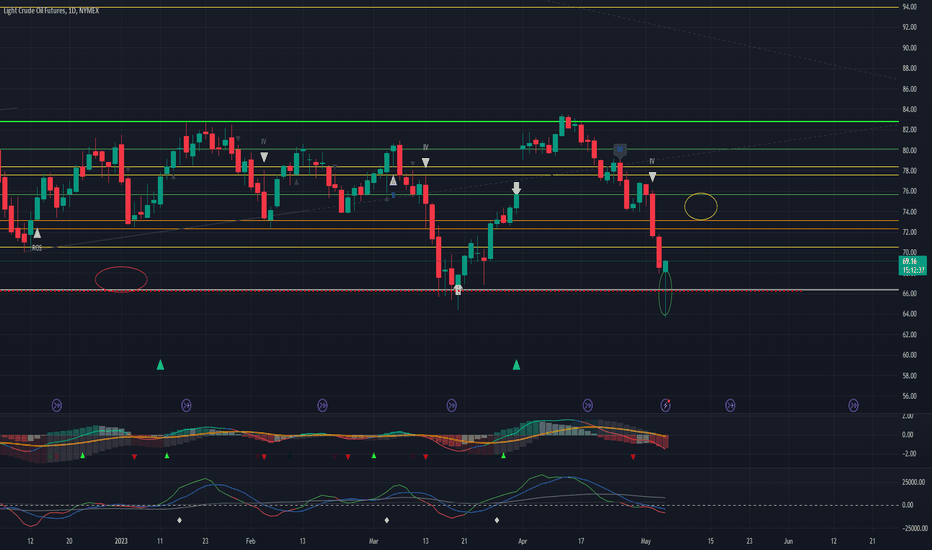Open rollover event icon between Jun 12 and 21

pyautogui.click(x=853, y=406)
